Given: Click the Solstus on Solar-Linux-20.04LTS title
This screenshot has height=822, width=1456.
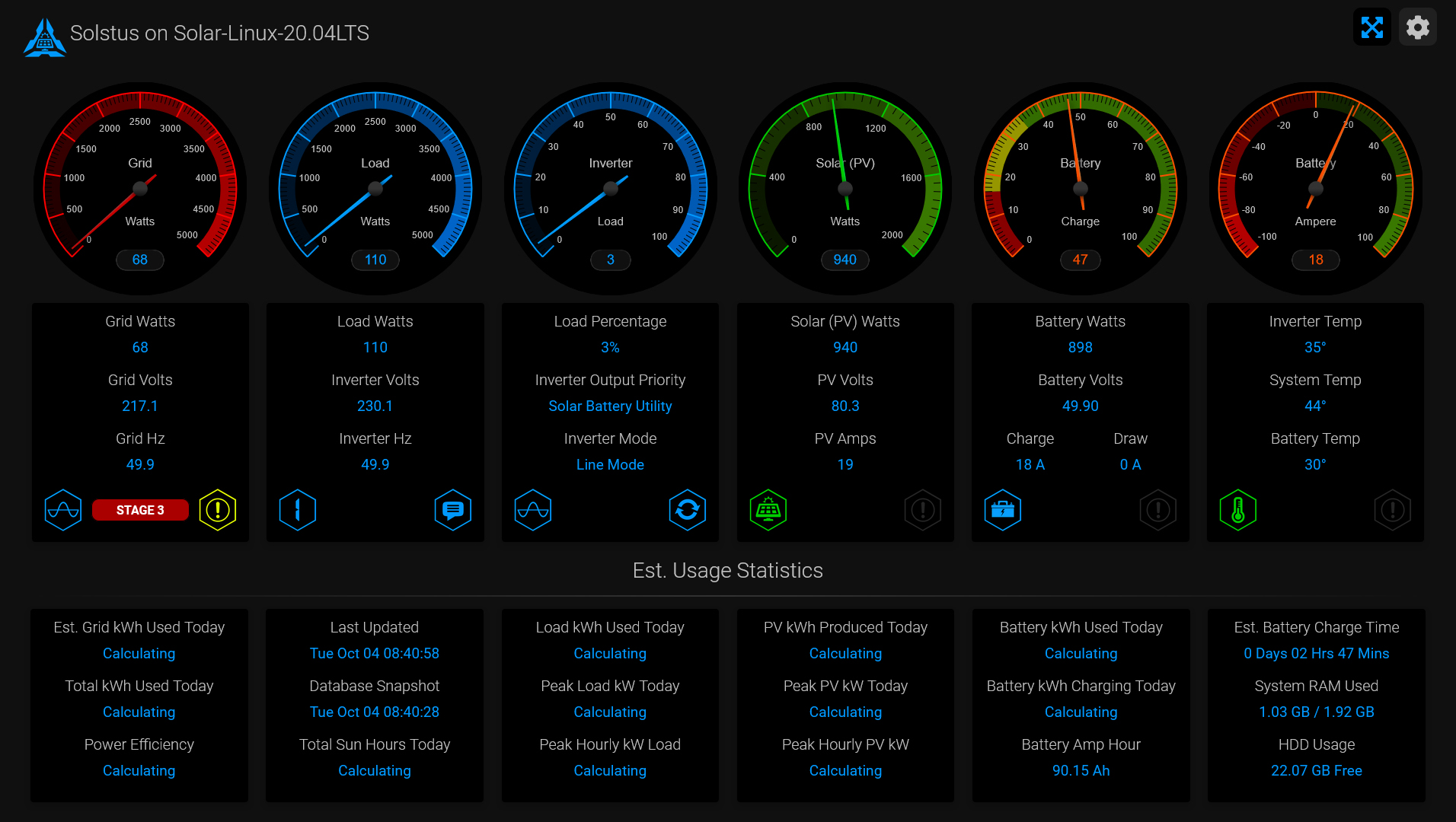Looking at the screenshot, I should 219,33.
